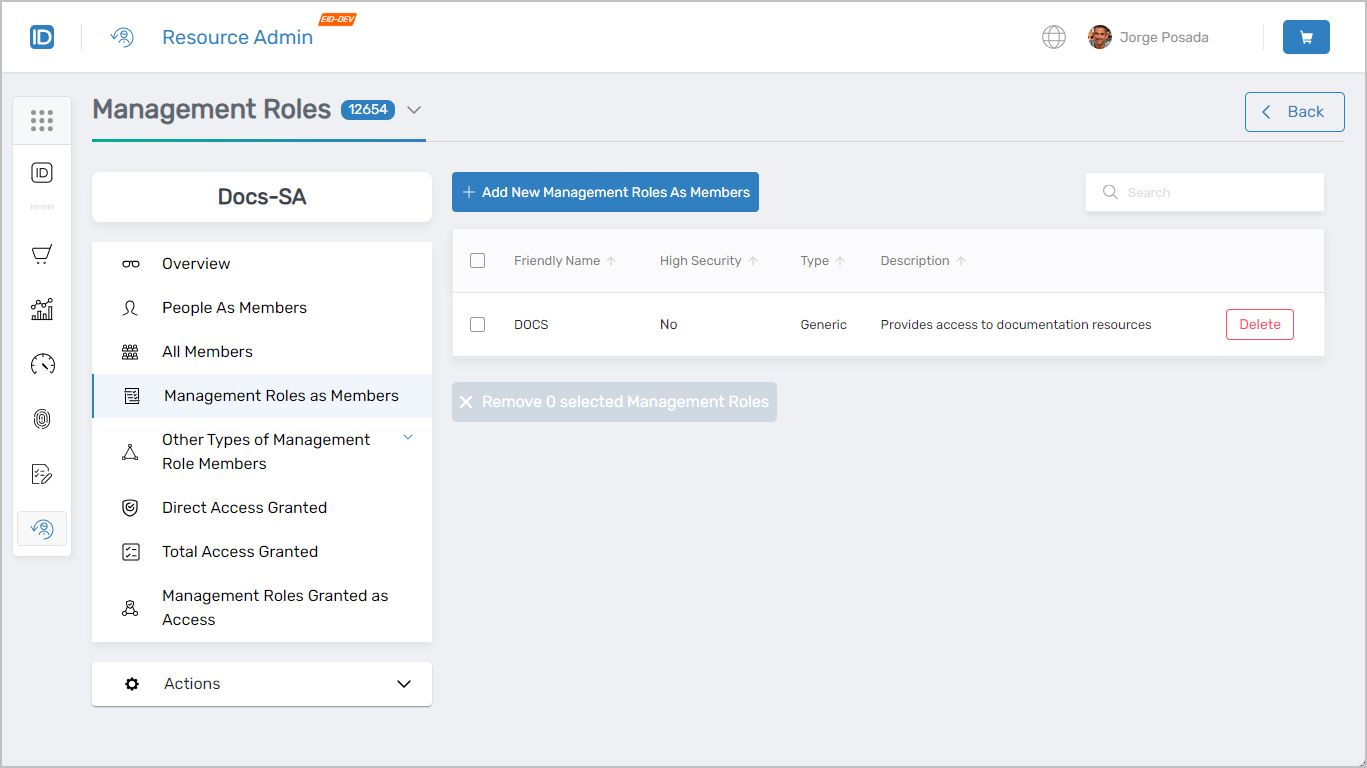
Task: Expand Other Types of Management Role Members
Action: point(407,438)
